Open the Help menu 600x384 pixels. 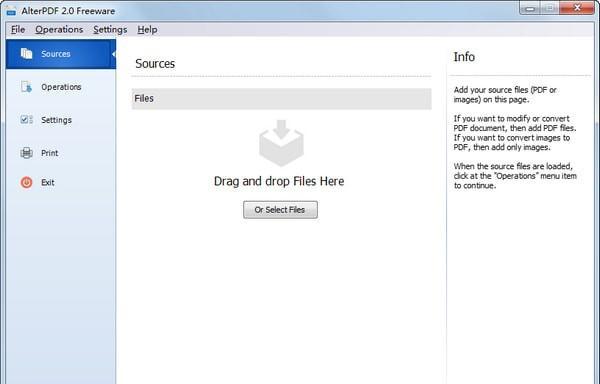click(147, 29)
